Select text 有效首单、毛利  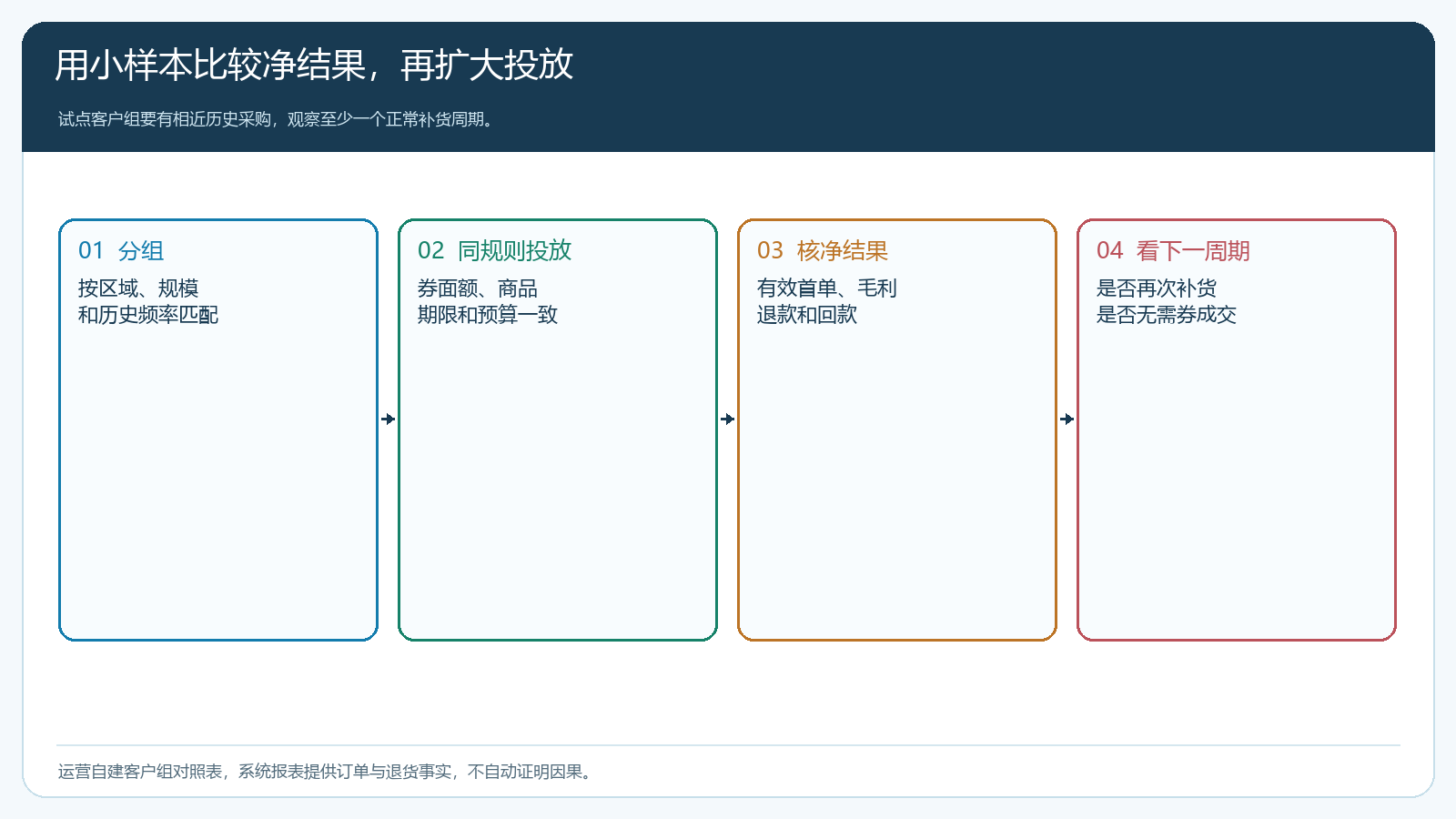[x=827, y=288]
